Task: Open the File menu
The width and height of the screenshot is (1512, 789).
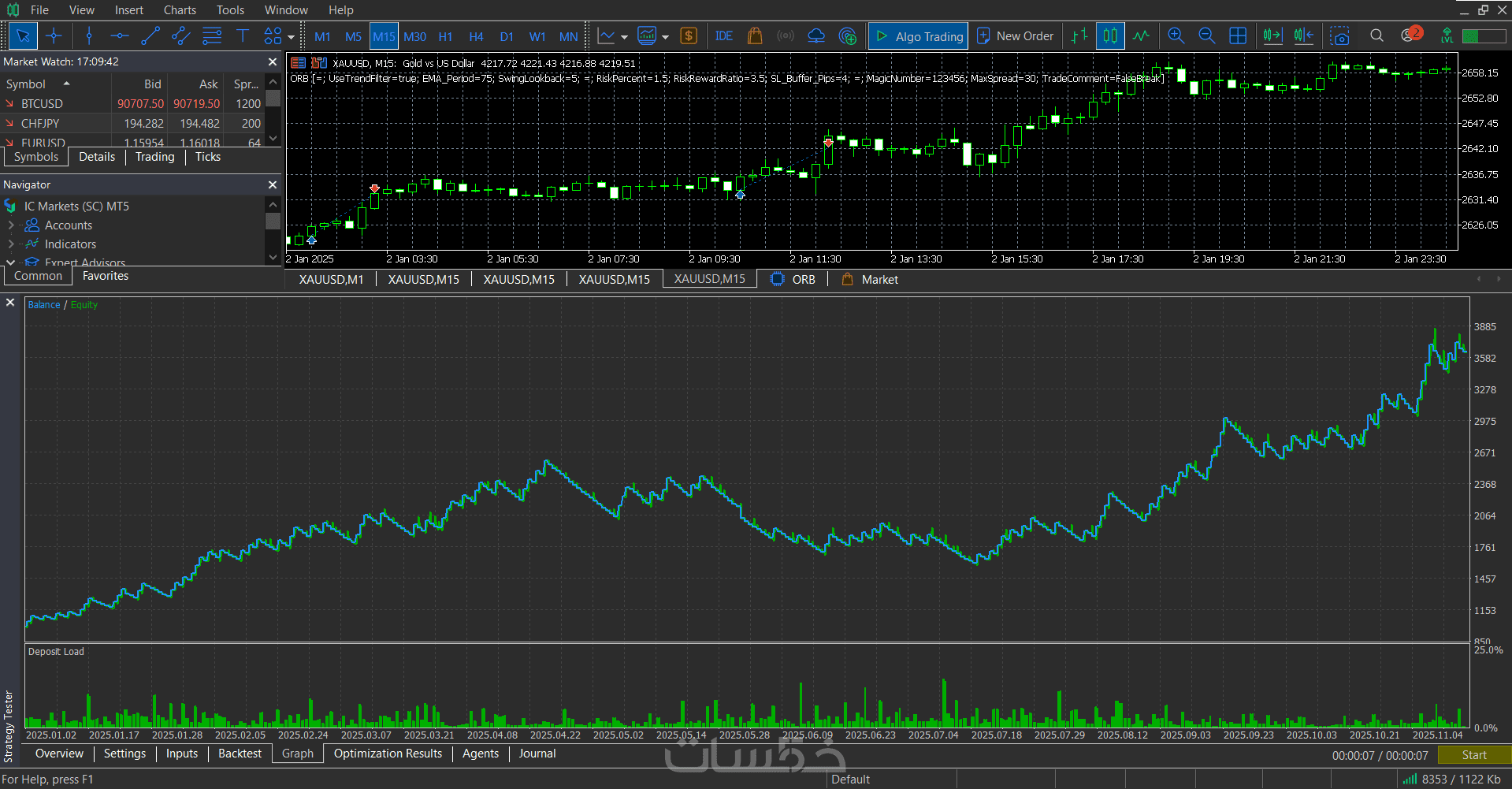Action: (x=39, y=10)
